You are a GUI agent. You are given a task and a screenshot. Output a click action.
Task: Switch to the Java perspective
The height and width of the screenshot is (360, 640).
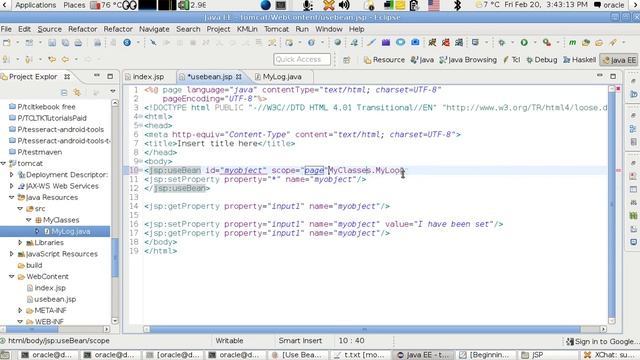click(422, 60)
